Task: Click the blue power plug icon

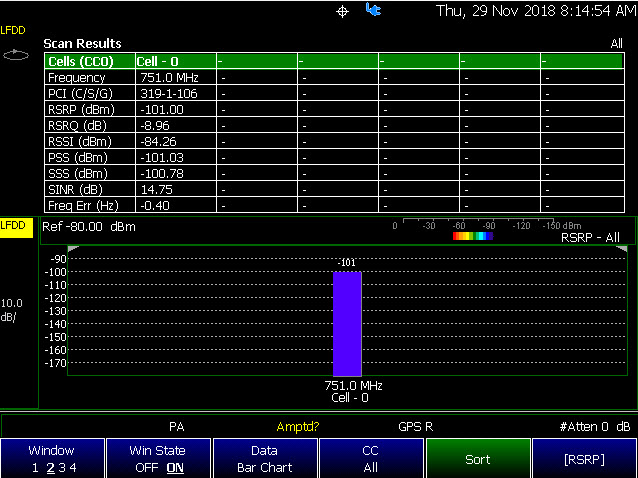Action: [x=374, y=10]
